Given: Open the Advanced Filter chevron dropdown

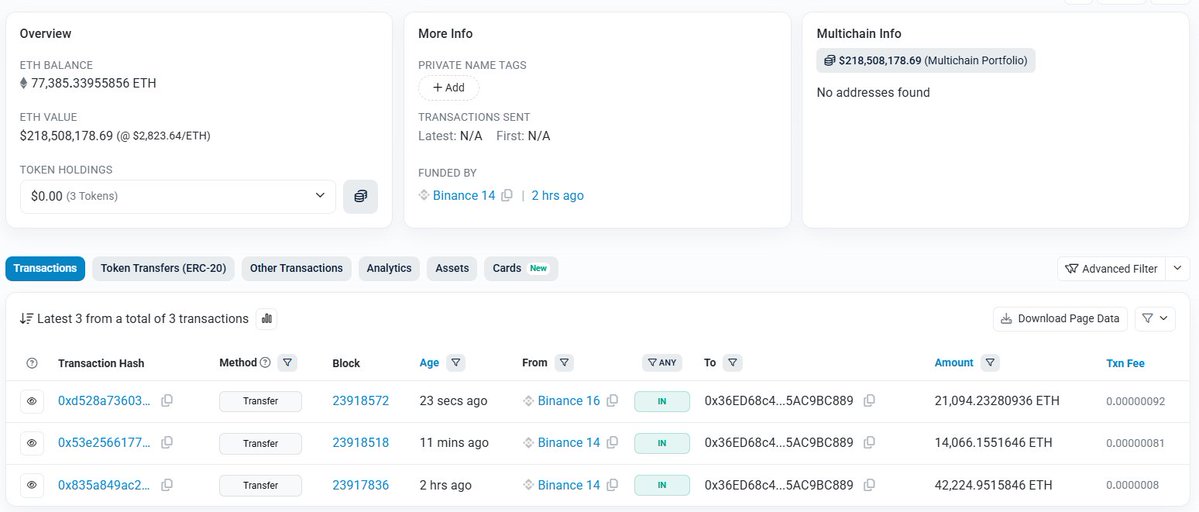Looking at the screenshot, I should 1179,268.
